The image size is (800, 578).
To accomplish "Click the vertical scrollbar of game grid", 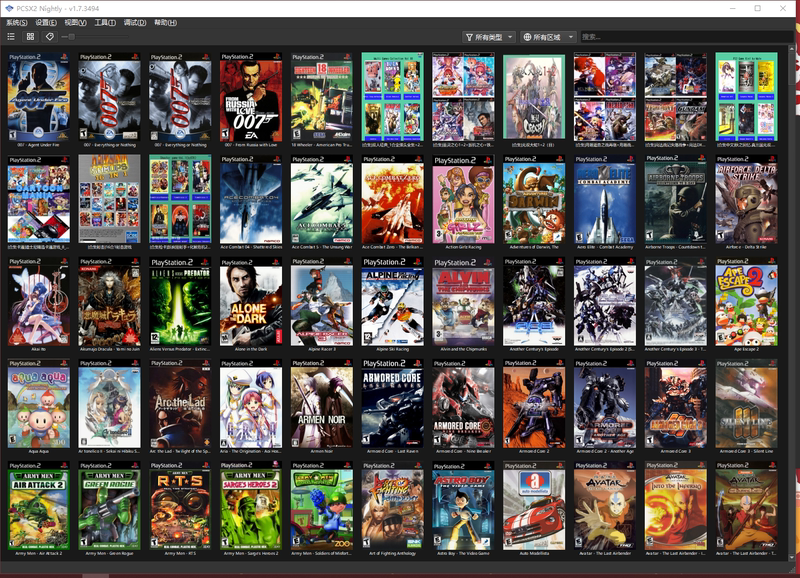I will (792, 304).
